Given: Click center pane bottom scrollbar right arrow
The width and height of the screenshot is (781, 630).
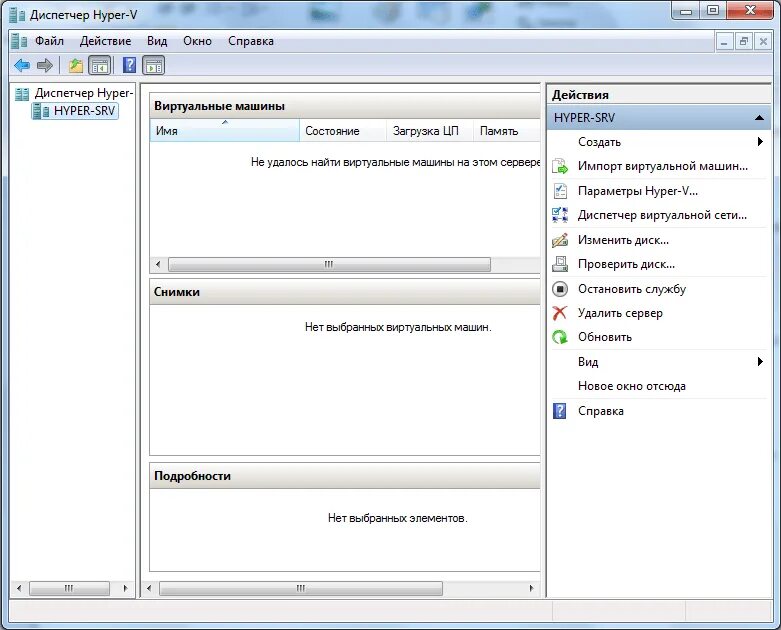Looking at the screenshot, I should (x=531, y=588).
